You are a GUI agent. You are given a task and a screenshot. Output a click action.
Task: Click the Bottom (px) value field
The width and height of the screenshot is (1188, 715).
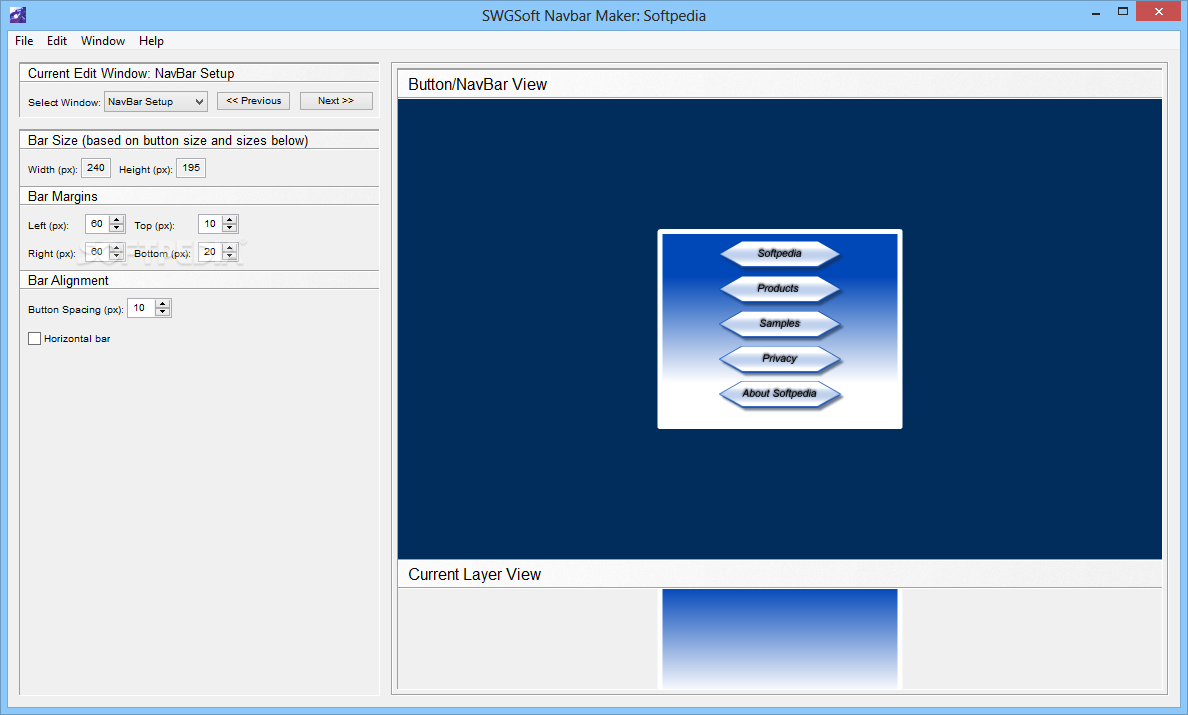coord(211,252)
